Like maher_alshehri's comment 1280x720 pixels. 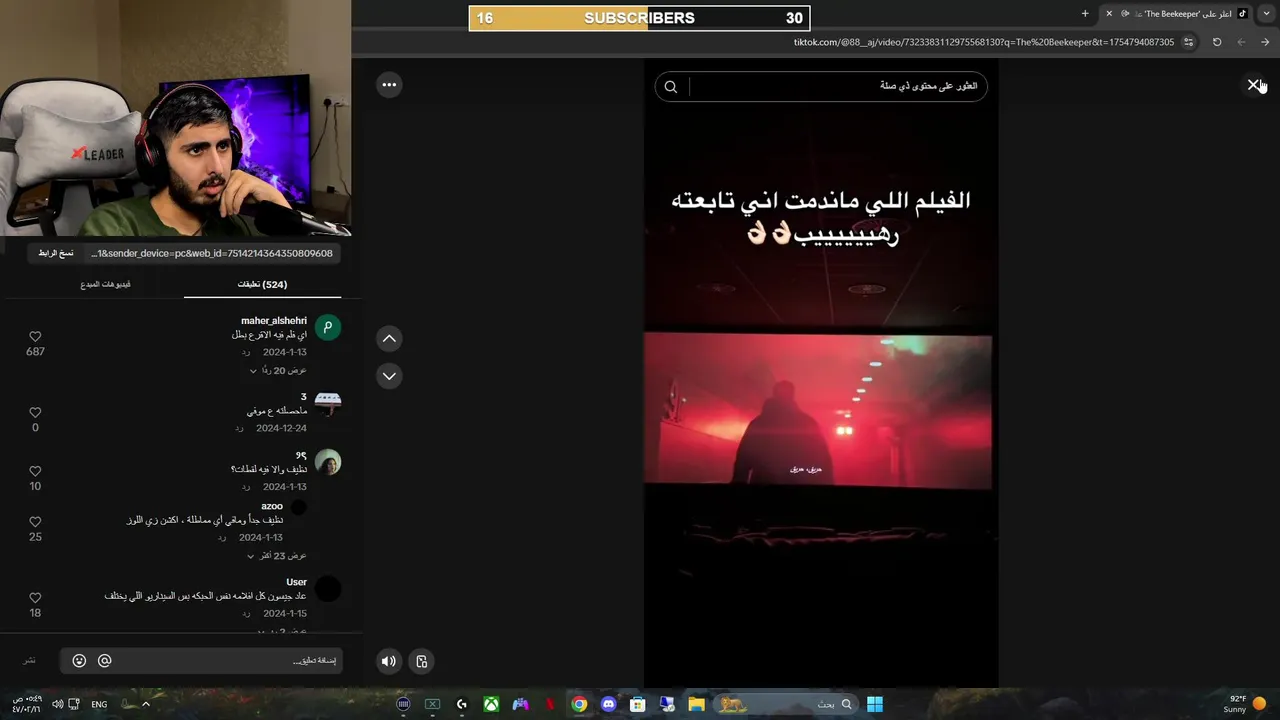(x=35, y=337)
